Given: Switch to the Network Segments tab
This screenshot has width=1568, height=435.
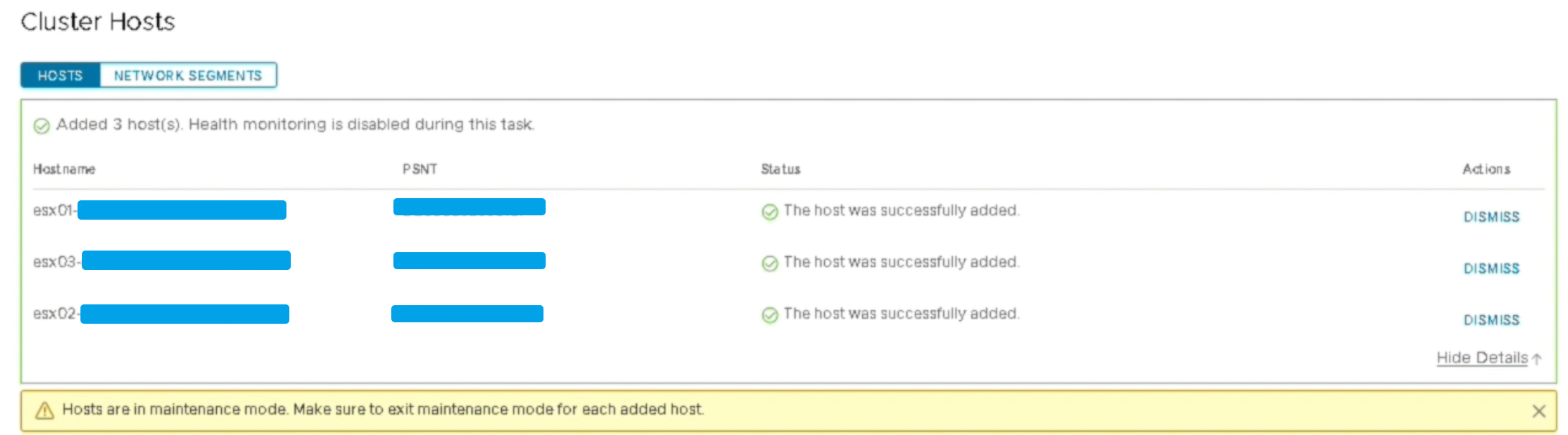Looking at the screenshot, I should (188, 75).
